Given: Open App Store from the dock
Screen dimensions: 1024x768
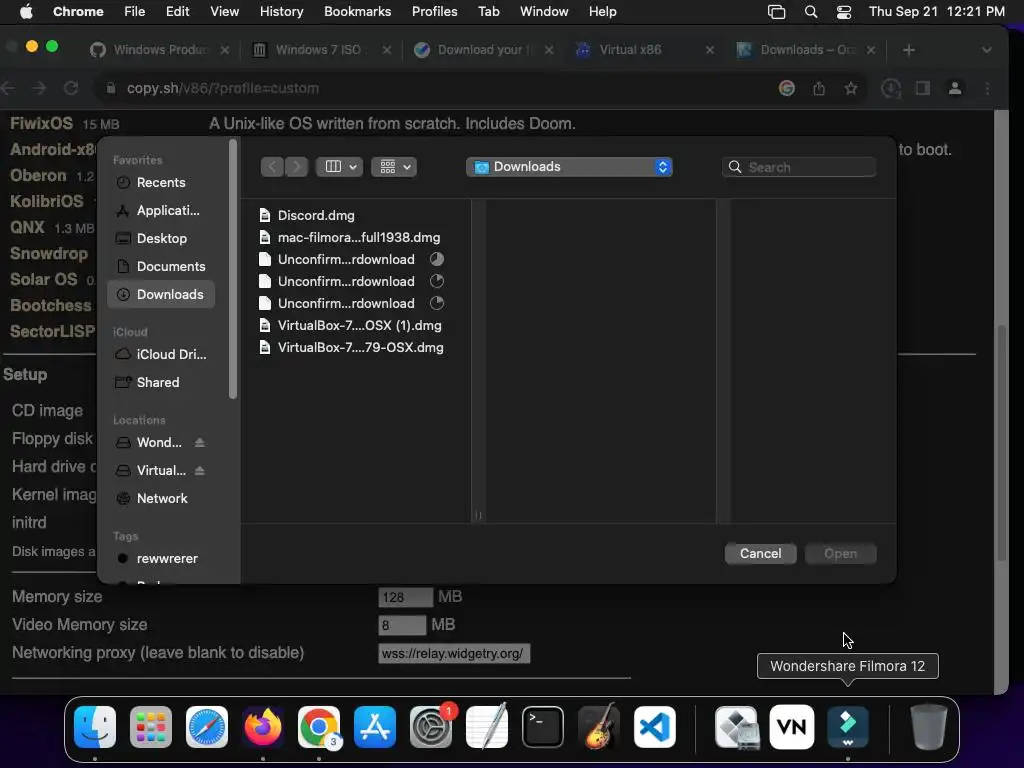Looking at the screenshot, I should point(375,727).
